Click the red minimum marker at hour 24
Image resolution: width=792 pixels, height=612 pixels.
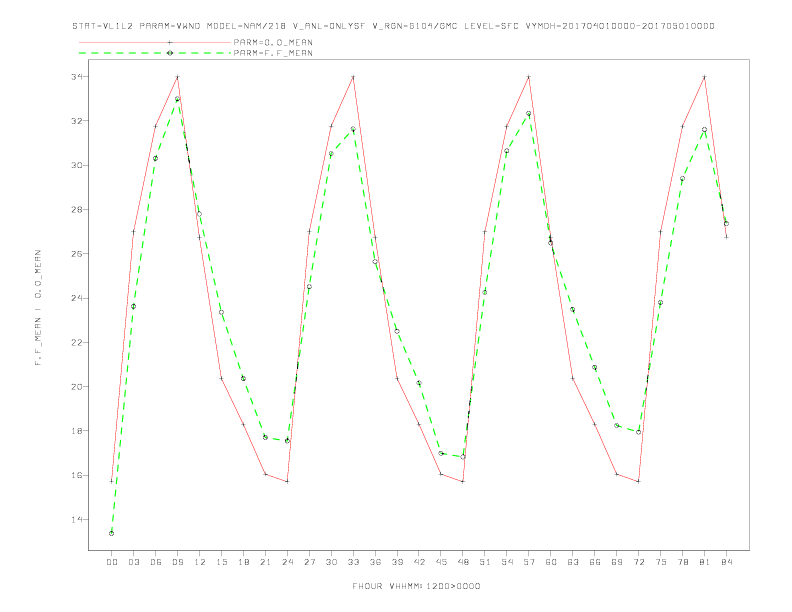tap(287, 482)
